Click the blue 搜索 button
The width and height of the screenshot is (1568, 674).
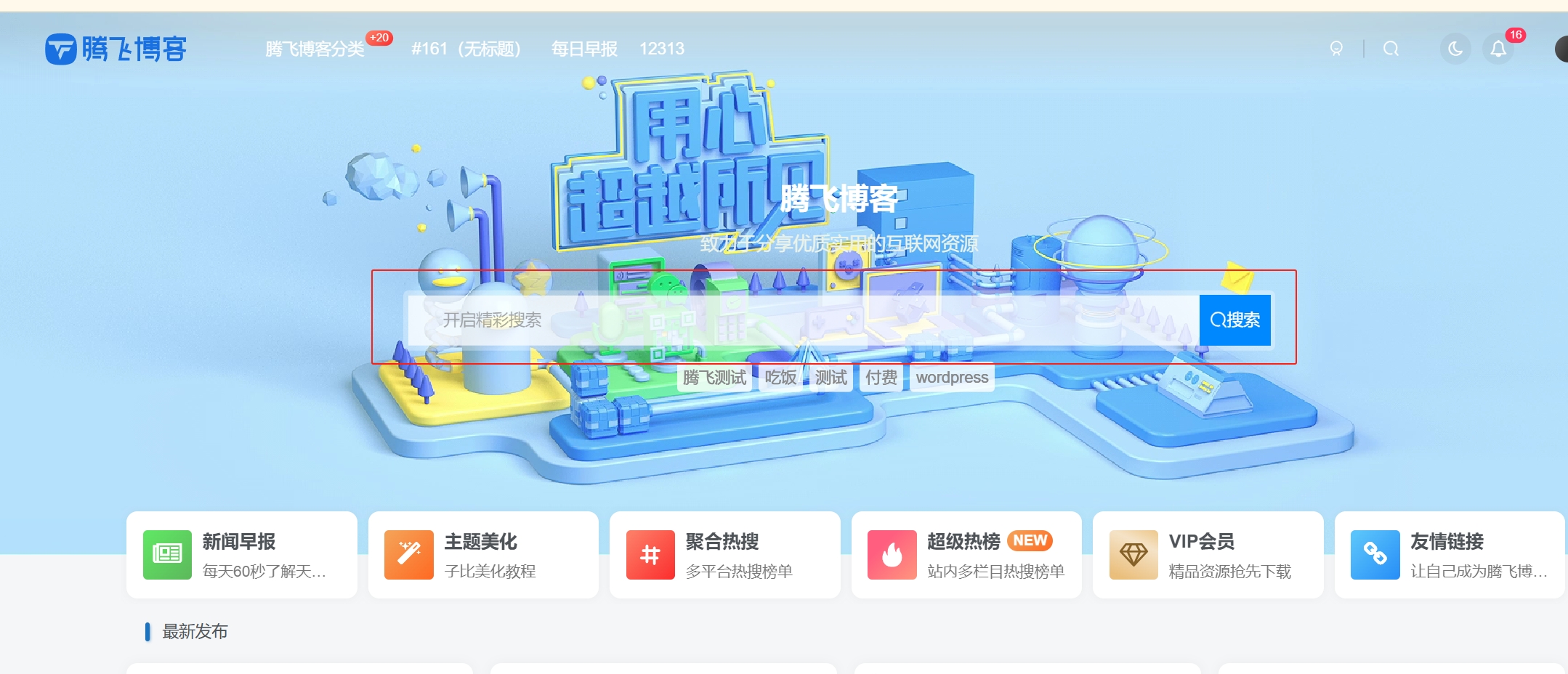(1234, 320)
